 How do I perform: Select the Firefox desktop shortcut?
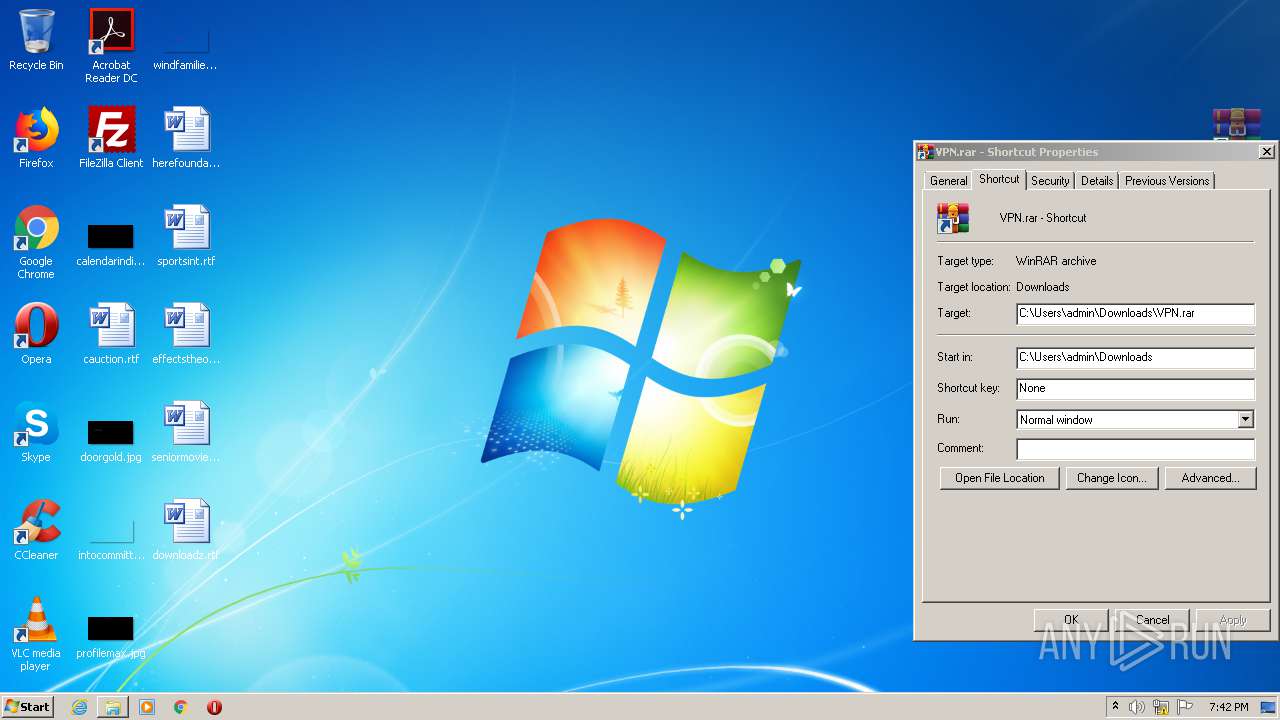coord(36,138)
